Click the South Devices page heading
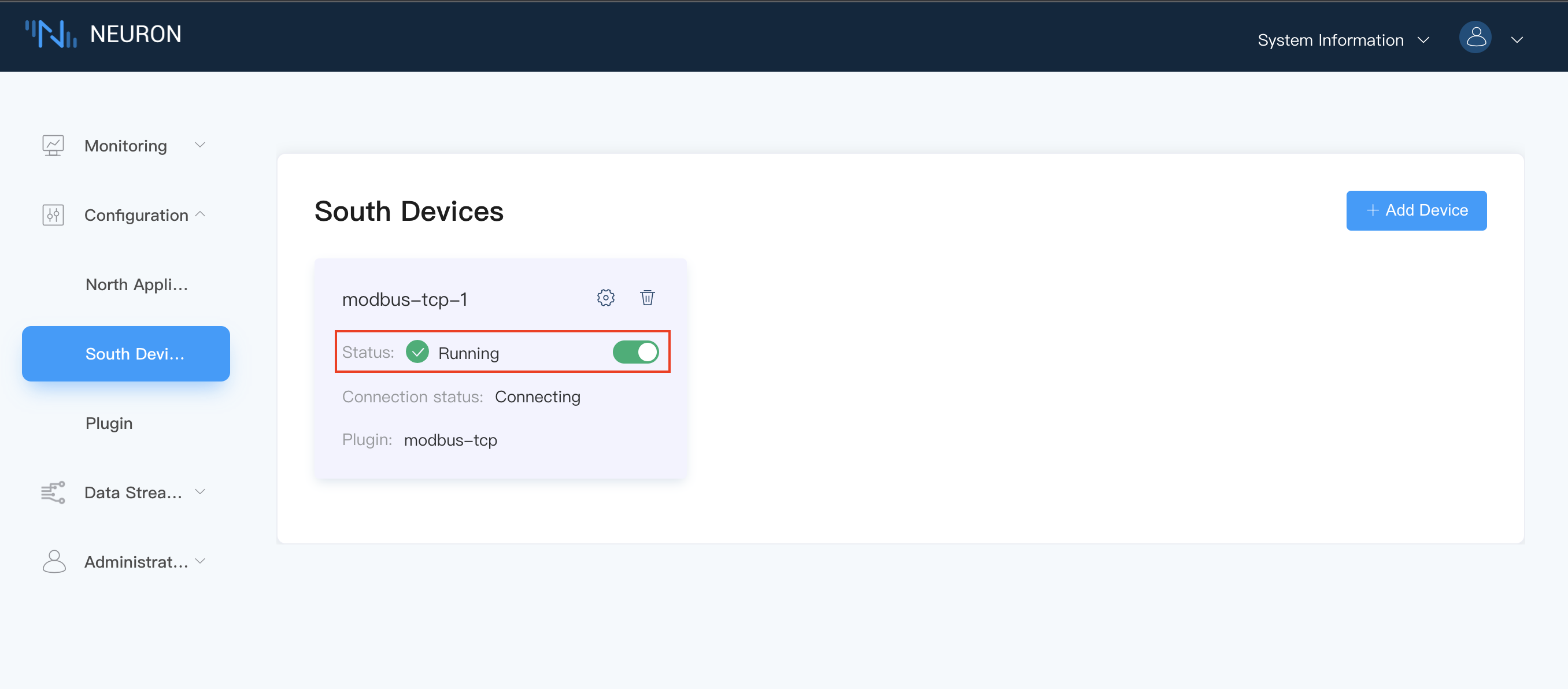Image resolution: width=1568 pixels, height=689 pixels. pos(409,211)
